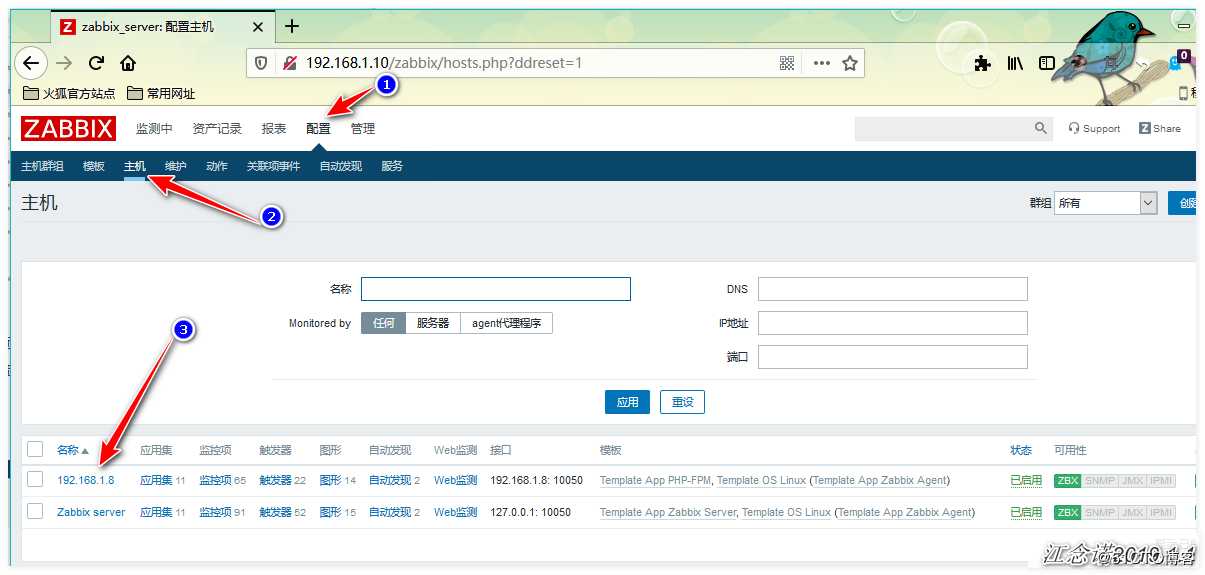Open Zabbix Support link
Viewport: 1205px width, 575px height.
tap(1094, 128)
